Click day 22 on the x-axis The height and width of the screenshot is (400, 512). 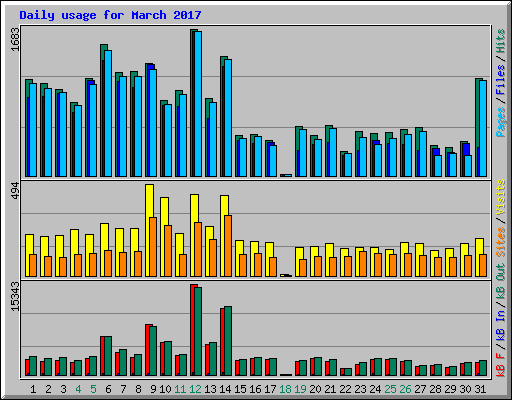(x=345, y=389)
